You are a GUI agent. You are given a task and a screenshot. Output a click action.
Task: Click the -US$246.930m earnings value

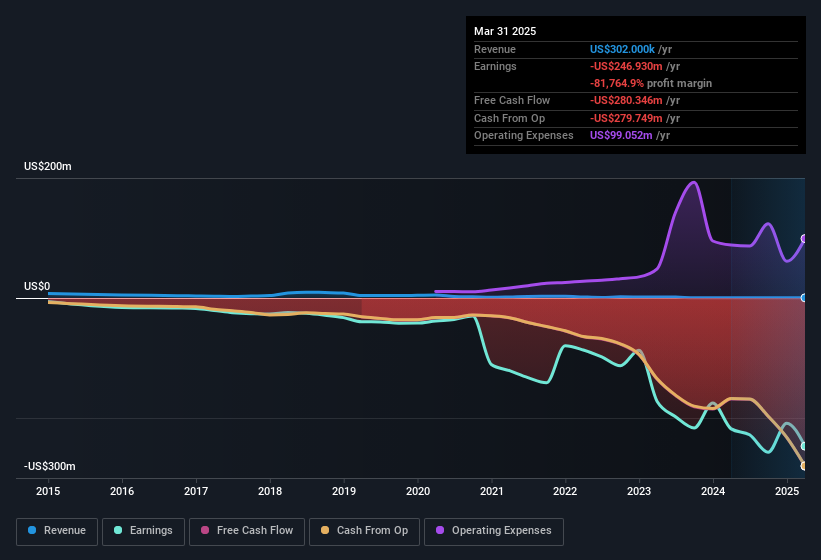[x=626, y=66]
